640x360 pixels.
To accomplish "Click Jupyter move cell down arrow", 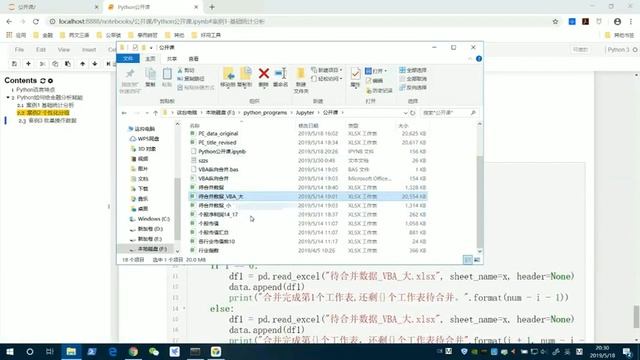I will coord(95,64).
